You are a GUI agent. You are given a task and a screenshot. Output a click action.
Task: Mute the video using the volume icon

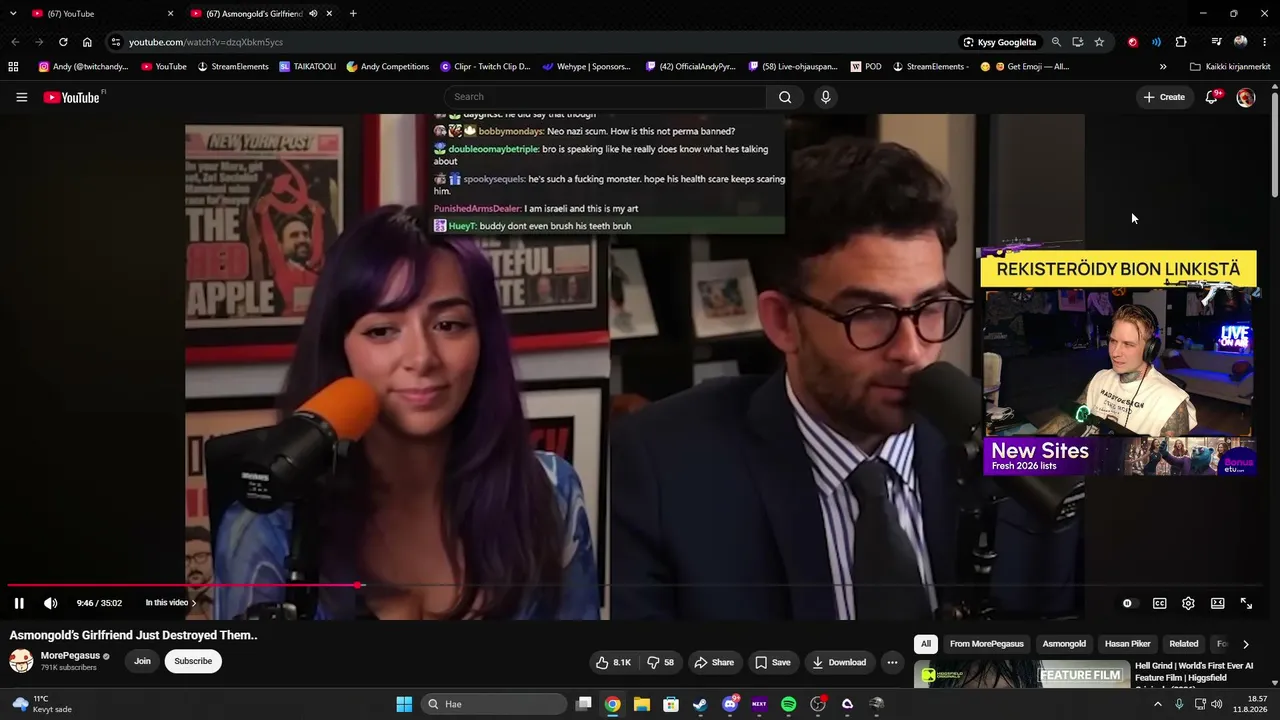pos(51,603)
